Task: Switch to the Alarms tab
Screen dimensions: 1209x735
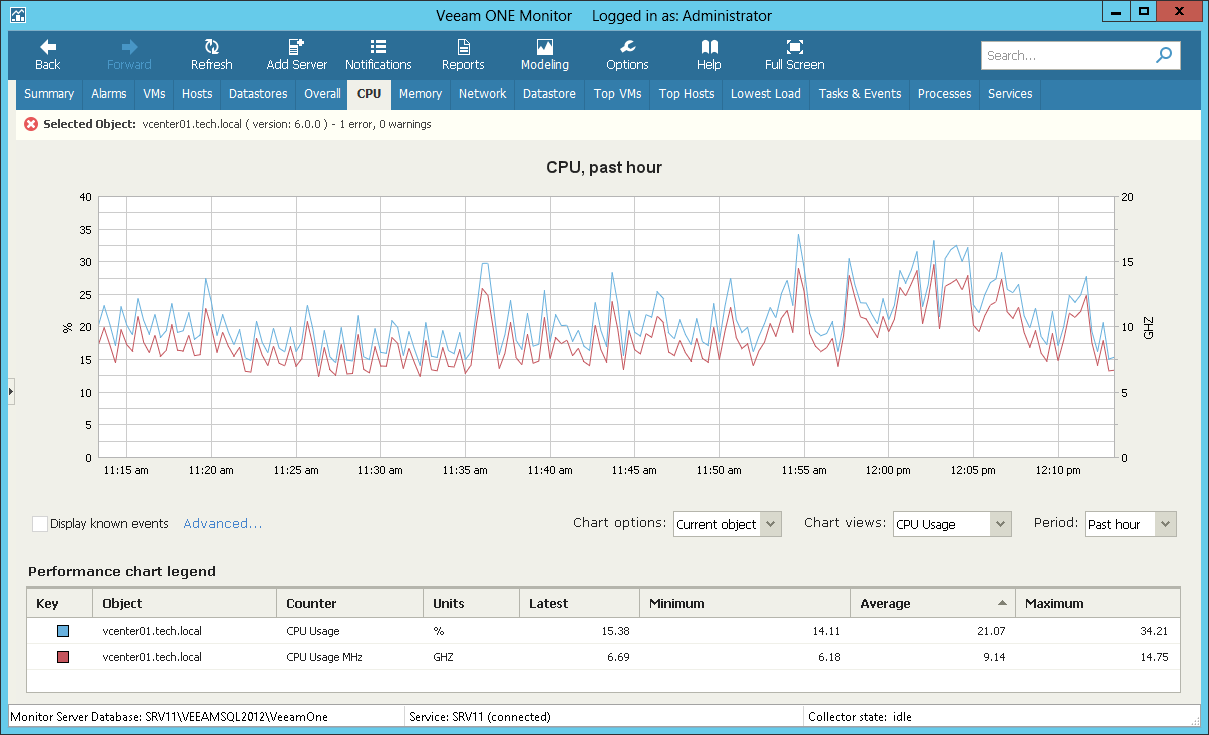Action: 109,94
